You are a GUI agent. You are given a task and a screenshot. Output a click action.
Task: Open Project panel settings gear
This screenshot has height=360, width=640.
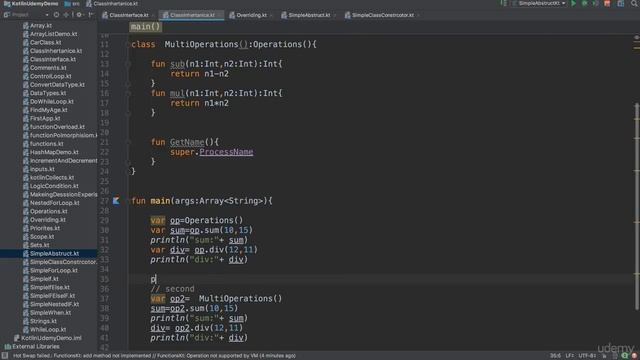click(x=80, y=15)
